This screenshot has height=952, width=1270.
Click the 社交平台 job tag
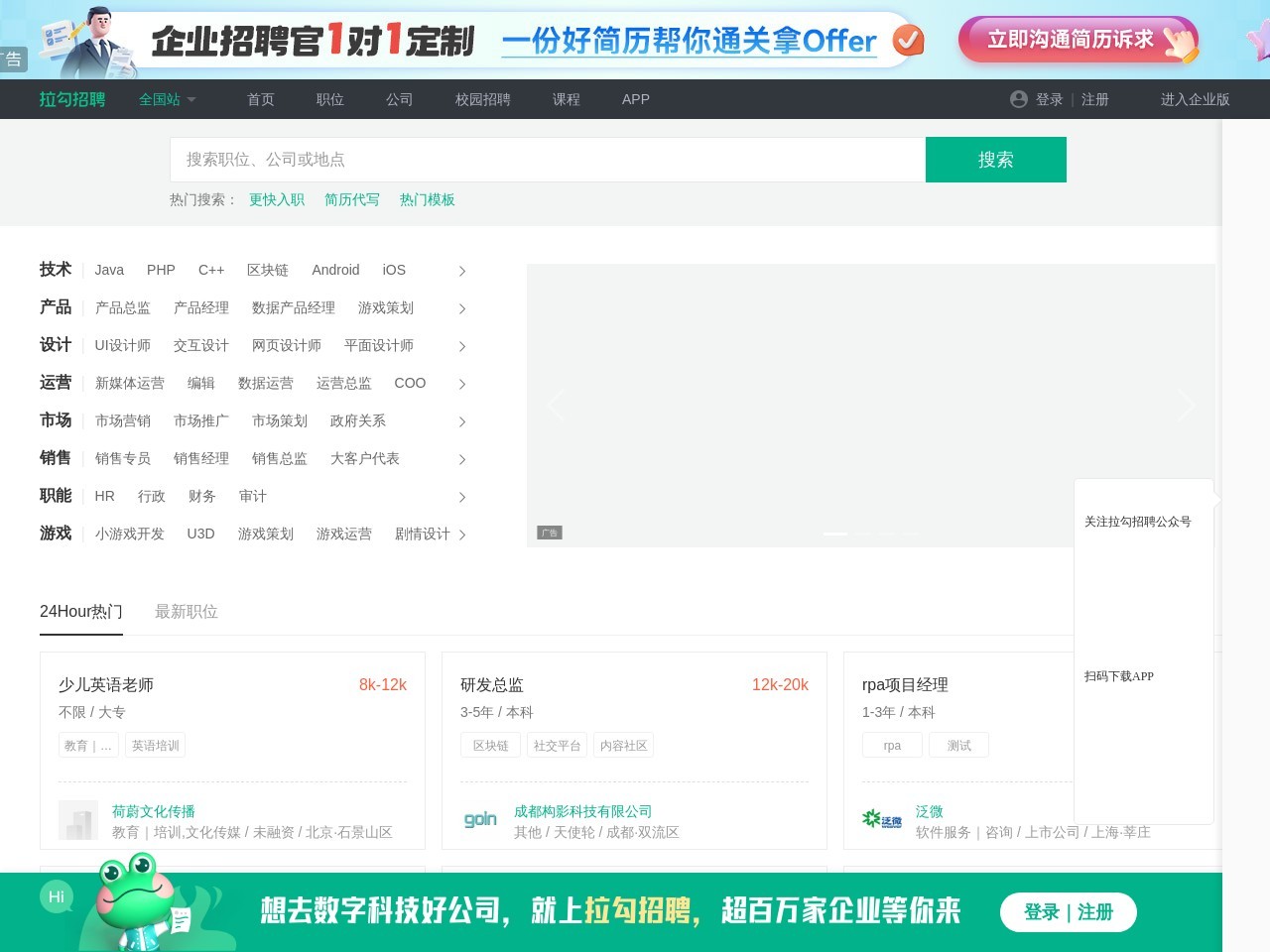(557, 746)
